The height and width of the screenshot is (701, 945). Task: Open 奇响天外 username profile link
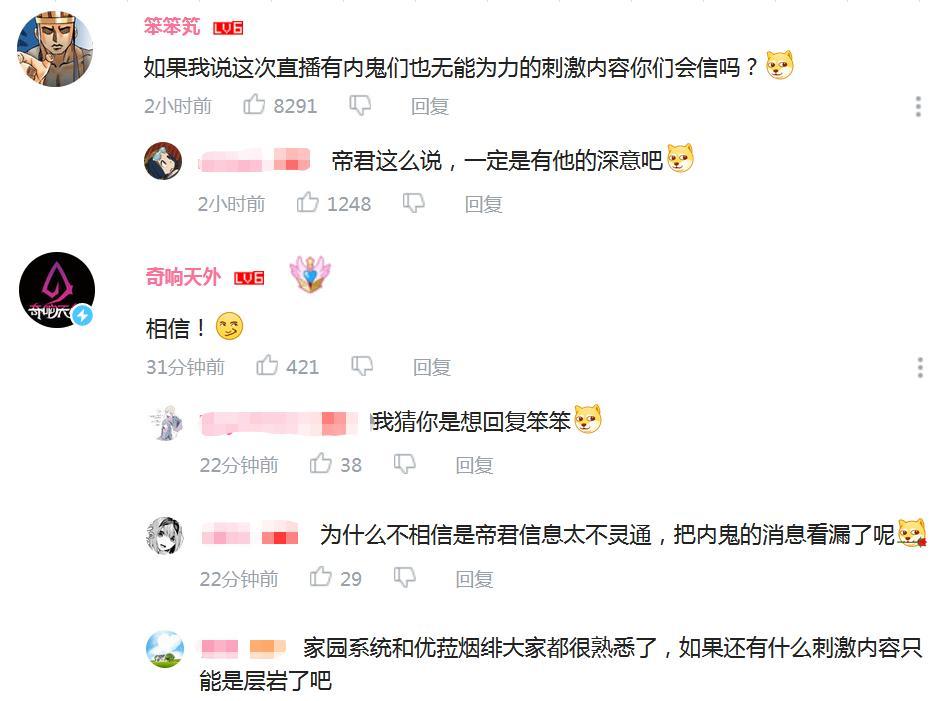[x=183, y=277]
